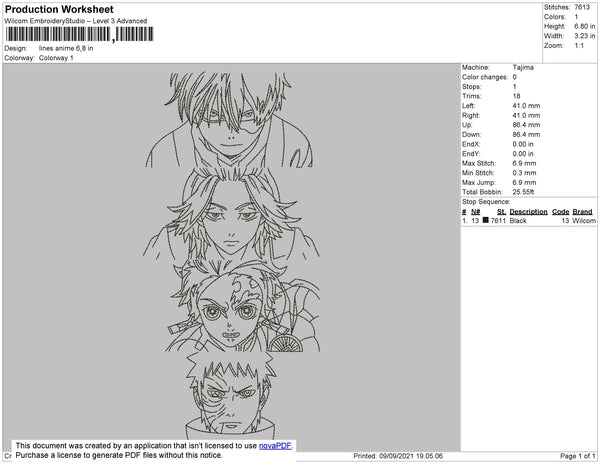Click Colorway 1 value
The height and width of the screenshot is (464, 600).
(56, 58)
